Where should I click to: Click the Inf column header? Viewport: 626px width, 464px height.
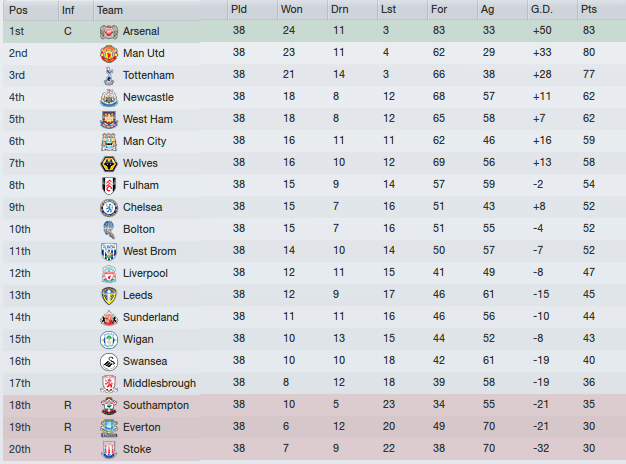[68, 9]
